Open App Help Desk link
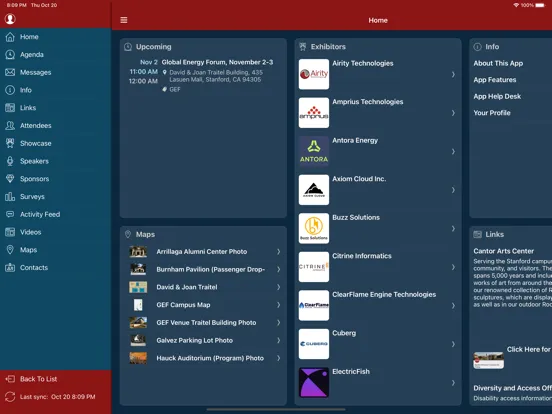552x414 pixels. point(497,96)
